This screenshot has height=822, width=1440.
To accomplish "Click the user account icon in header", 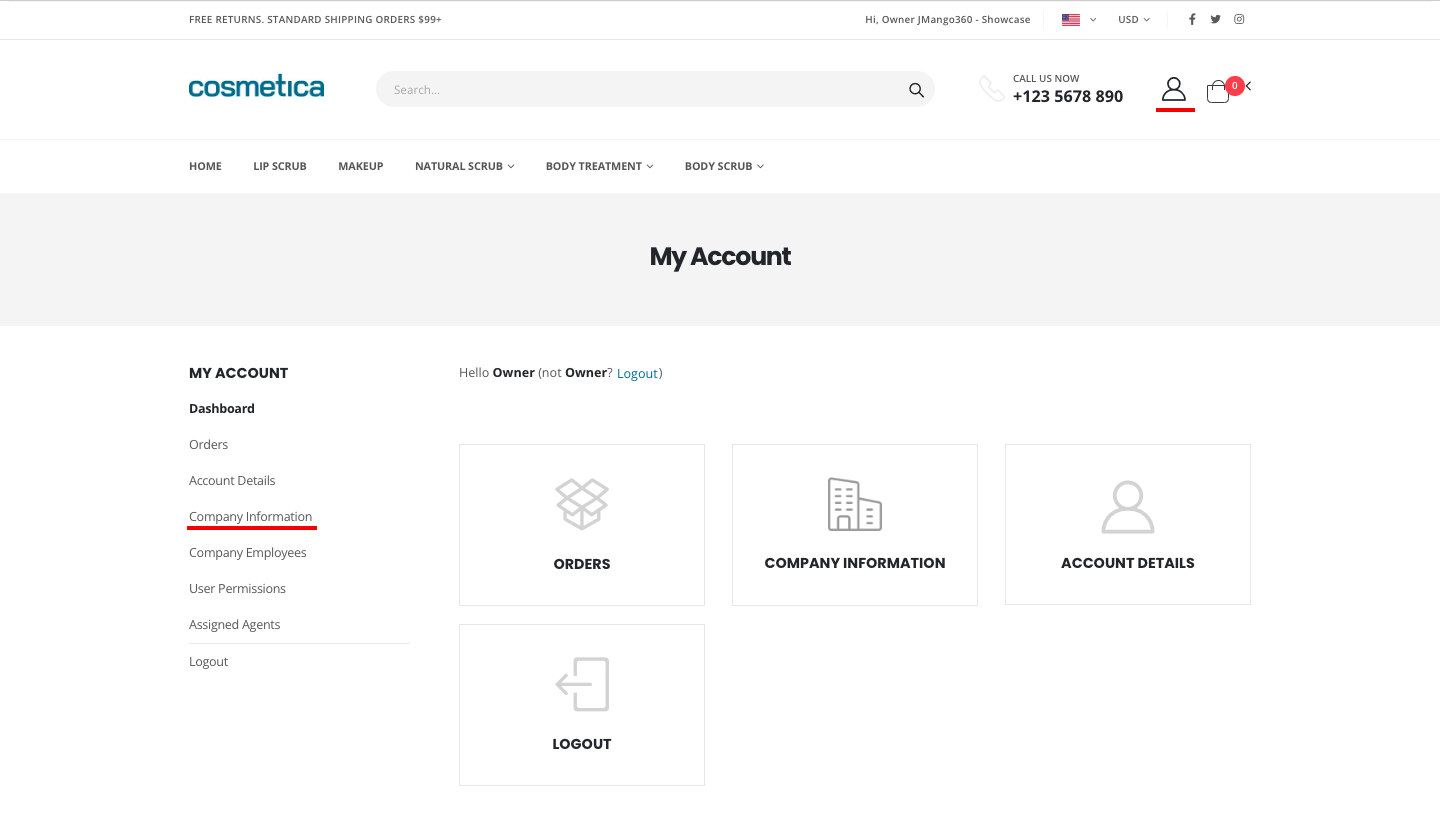I will [x=1174, y=90].
